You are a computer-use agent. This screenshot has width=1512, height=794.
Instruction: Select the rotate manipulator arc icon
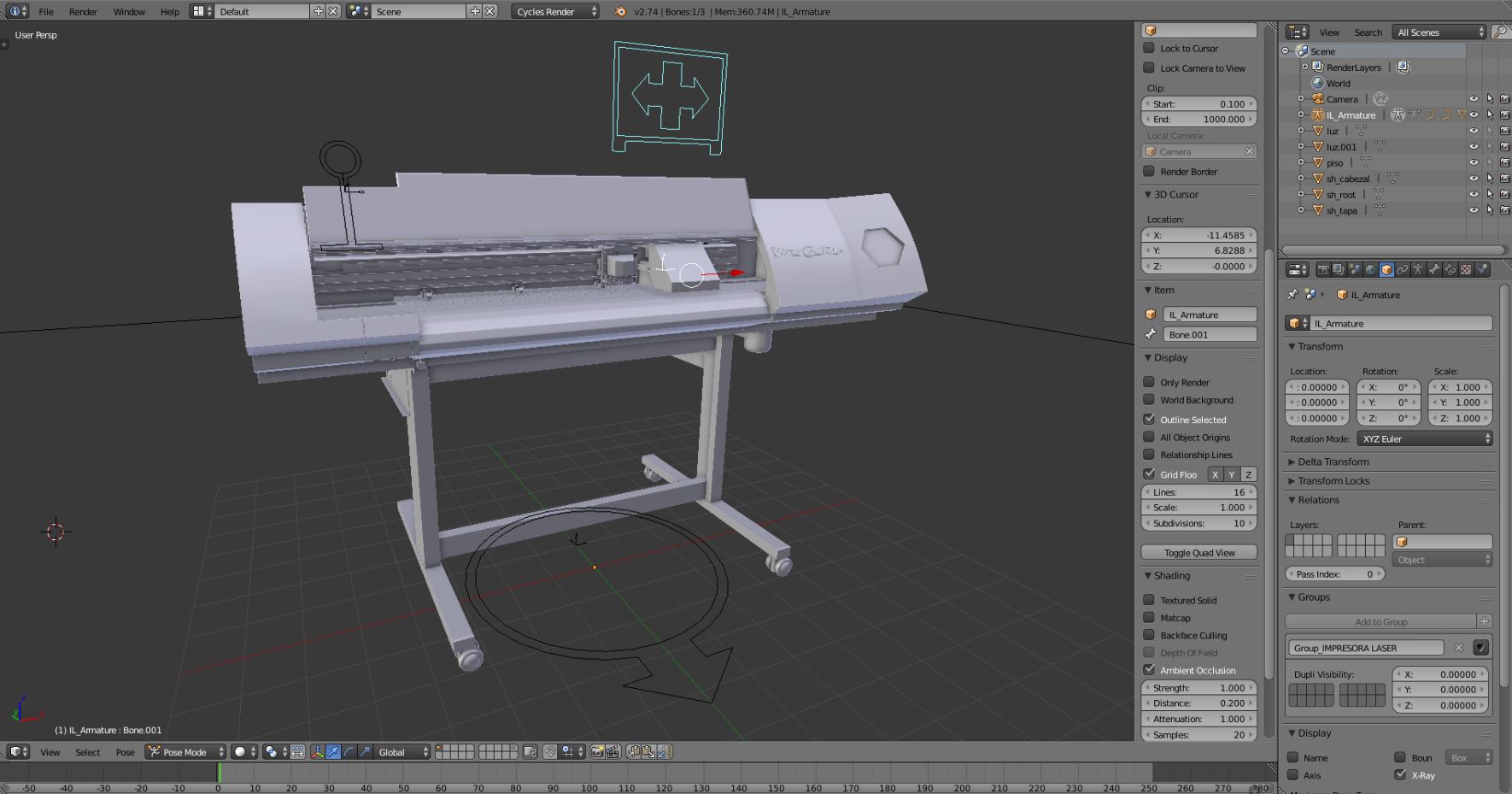click(x=349, y=752)
